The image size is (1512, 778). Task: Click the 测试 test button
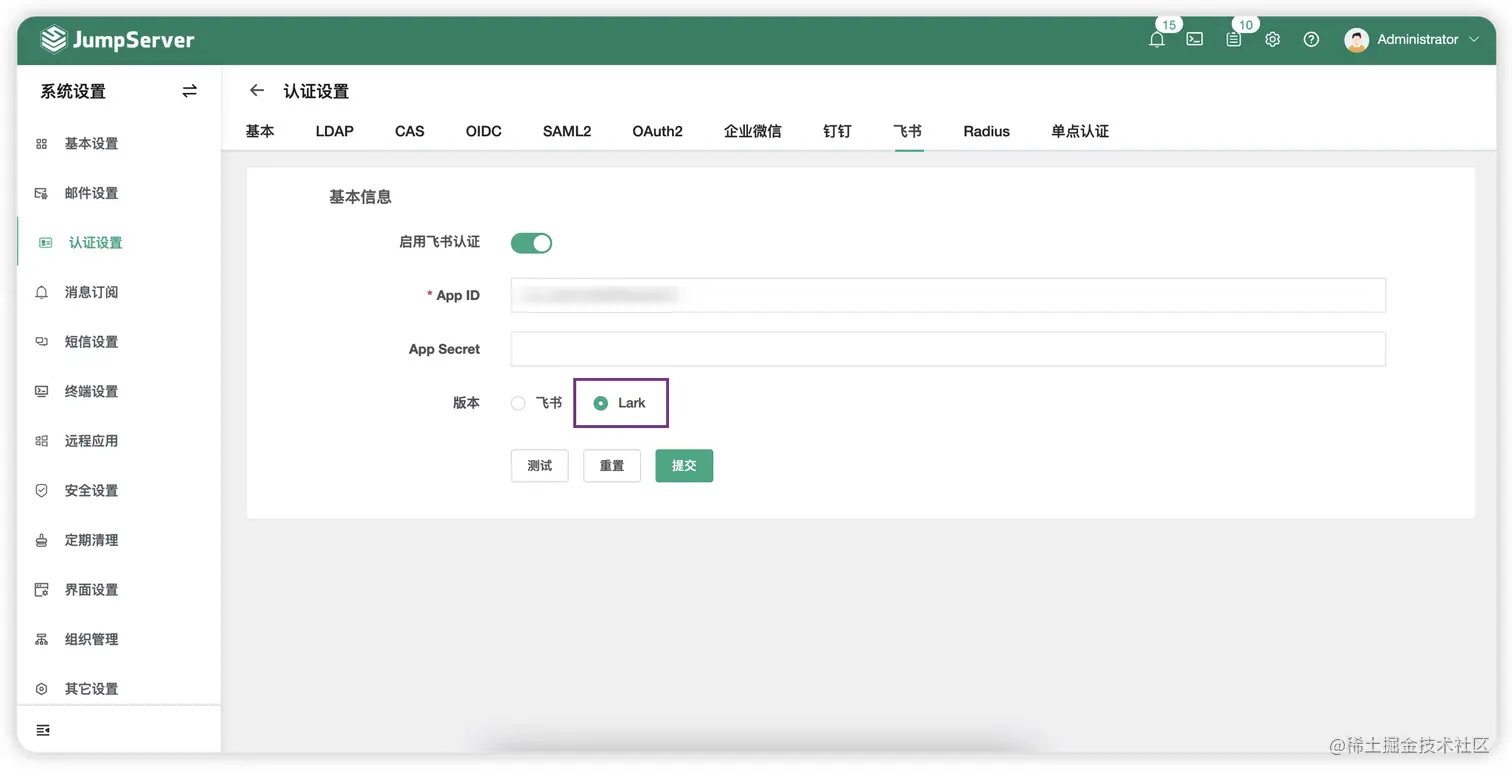(x=539, y=465)
